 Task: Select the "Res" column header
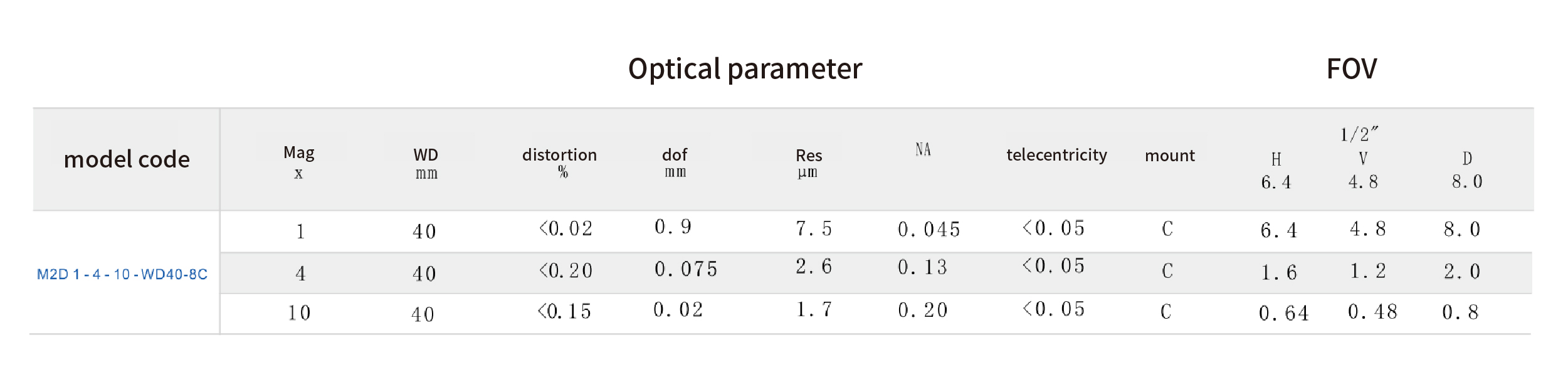pyautogui.click(x=809, y=156)
